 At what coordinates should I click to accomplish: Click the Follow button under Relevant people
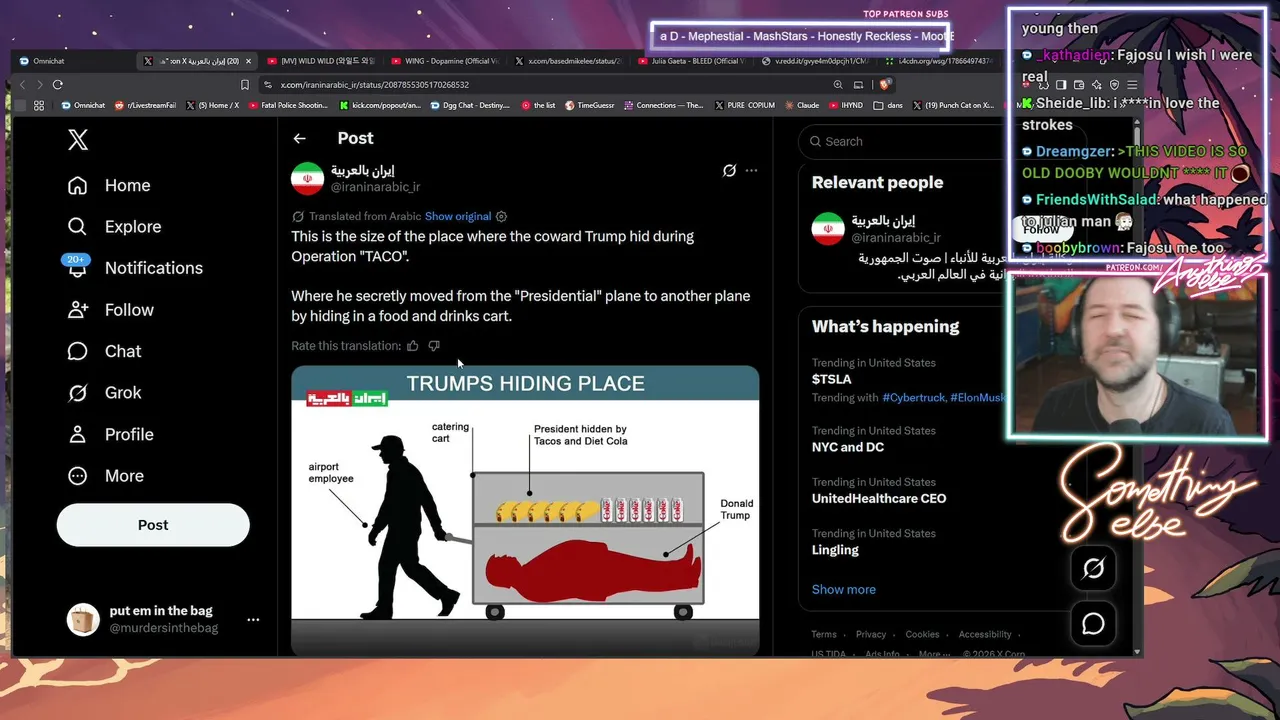click(x=1041, y=228)
